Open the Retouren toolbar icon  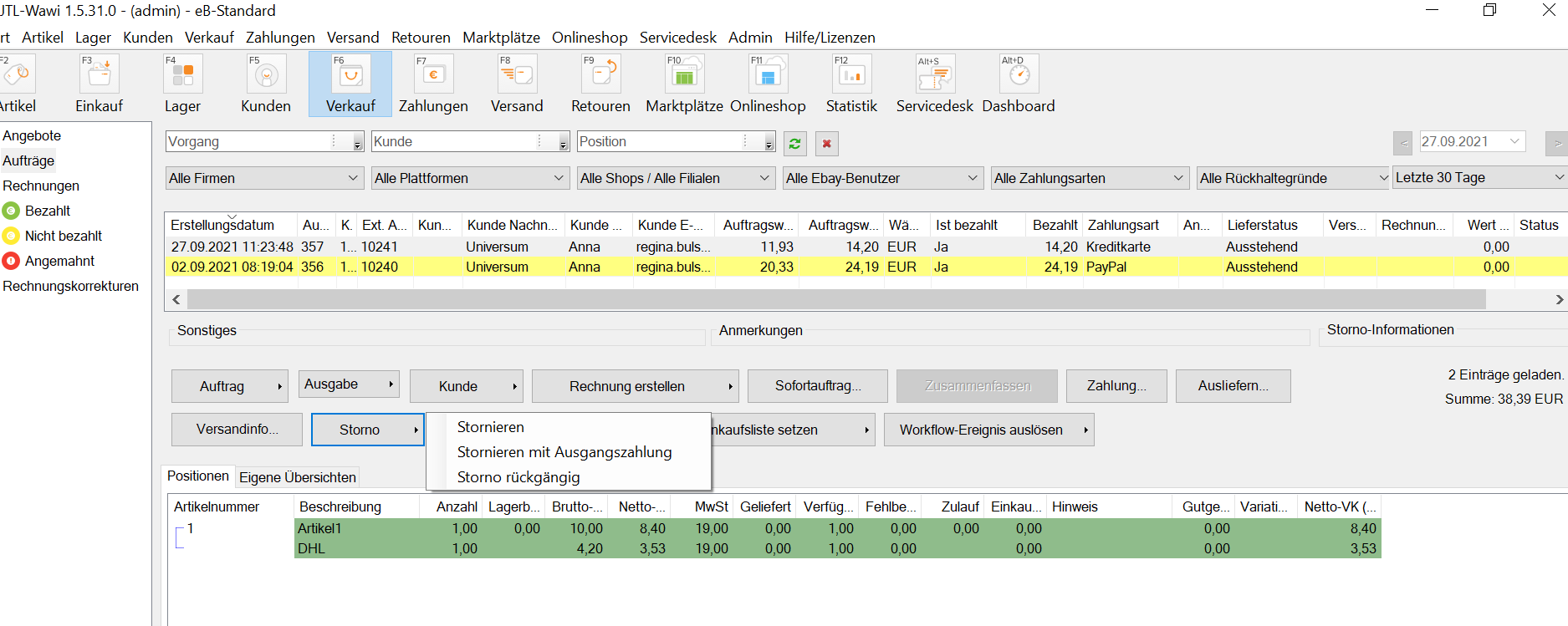coord(600,84)
